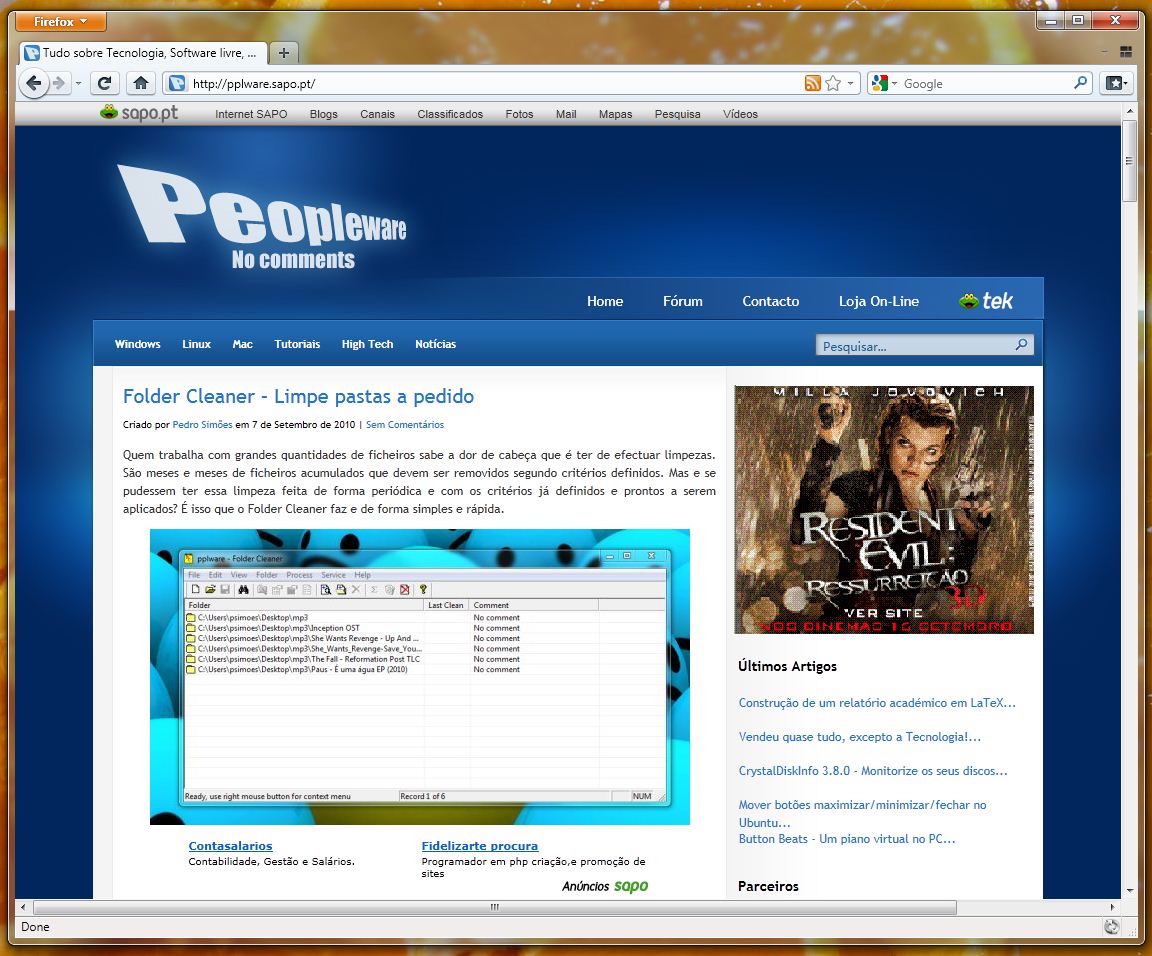Click the search magnifier in Google box
This screenshot has width=1152, height=956.
pyautogui.click(x=1080, y=83)
